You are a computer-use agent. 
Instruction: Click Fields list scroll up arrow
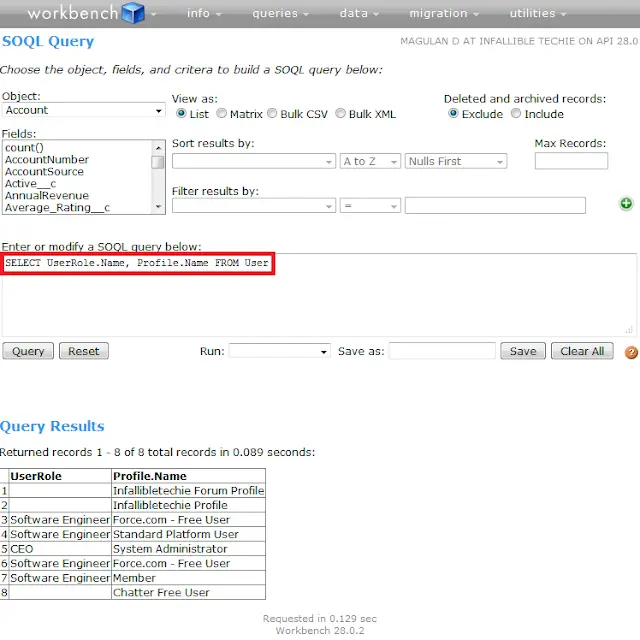(x=158, y=148)
